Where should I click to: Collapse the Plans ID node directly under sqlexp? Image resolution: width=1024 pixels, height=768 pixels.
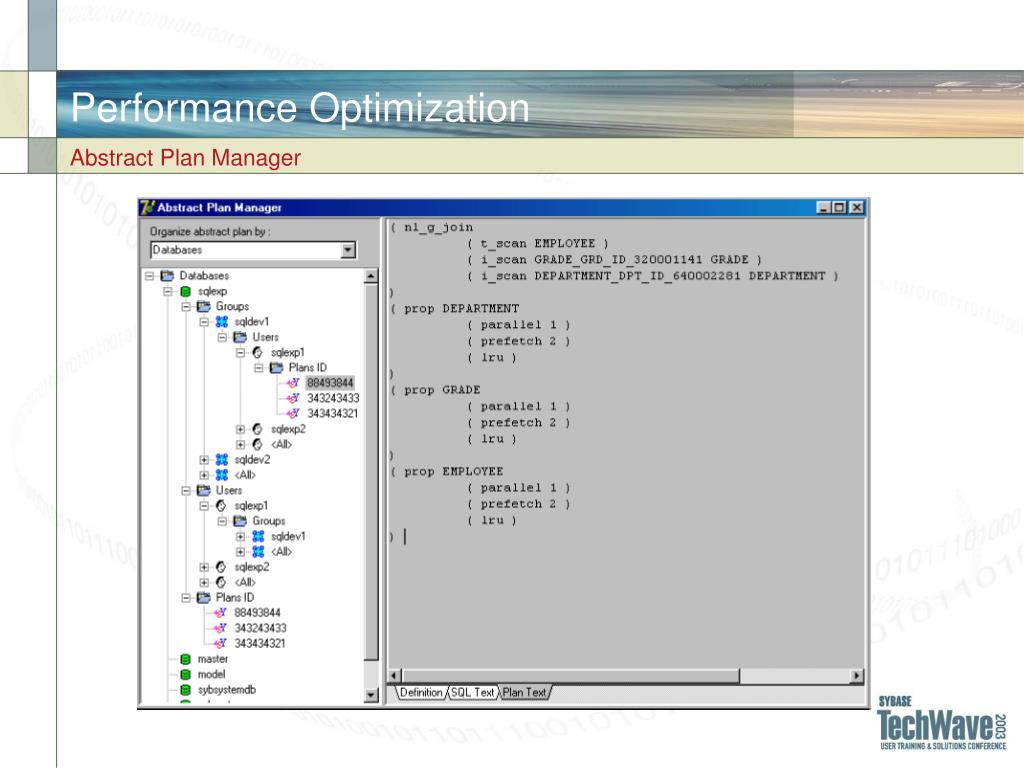[186, 598]
